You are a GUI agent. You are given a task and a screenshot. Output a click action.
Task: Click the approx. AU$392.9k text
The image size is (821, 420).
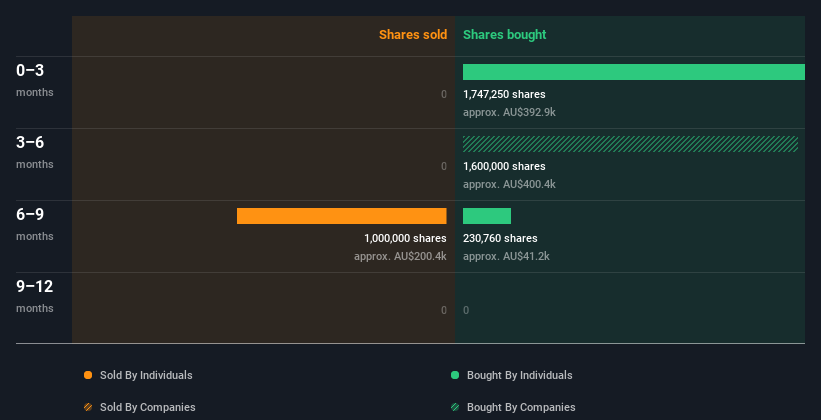click(509, 112)
